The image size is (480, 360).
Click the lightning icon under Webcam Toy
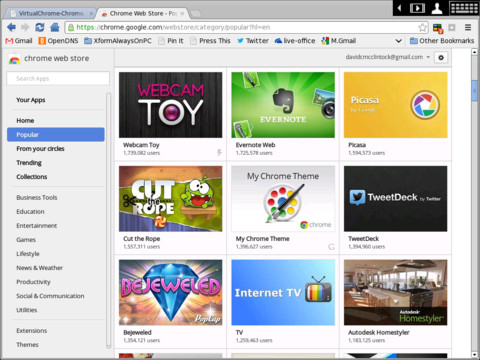point(219,153)
